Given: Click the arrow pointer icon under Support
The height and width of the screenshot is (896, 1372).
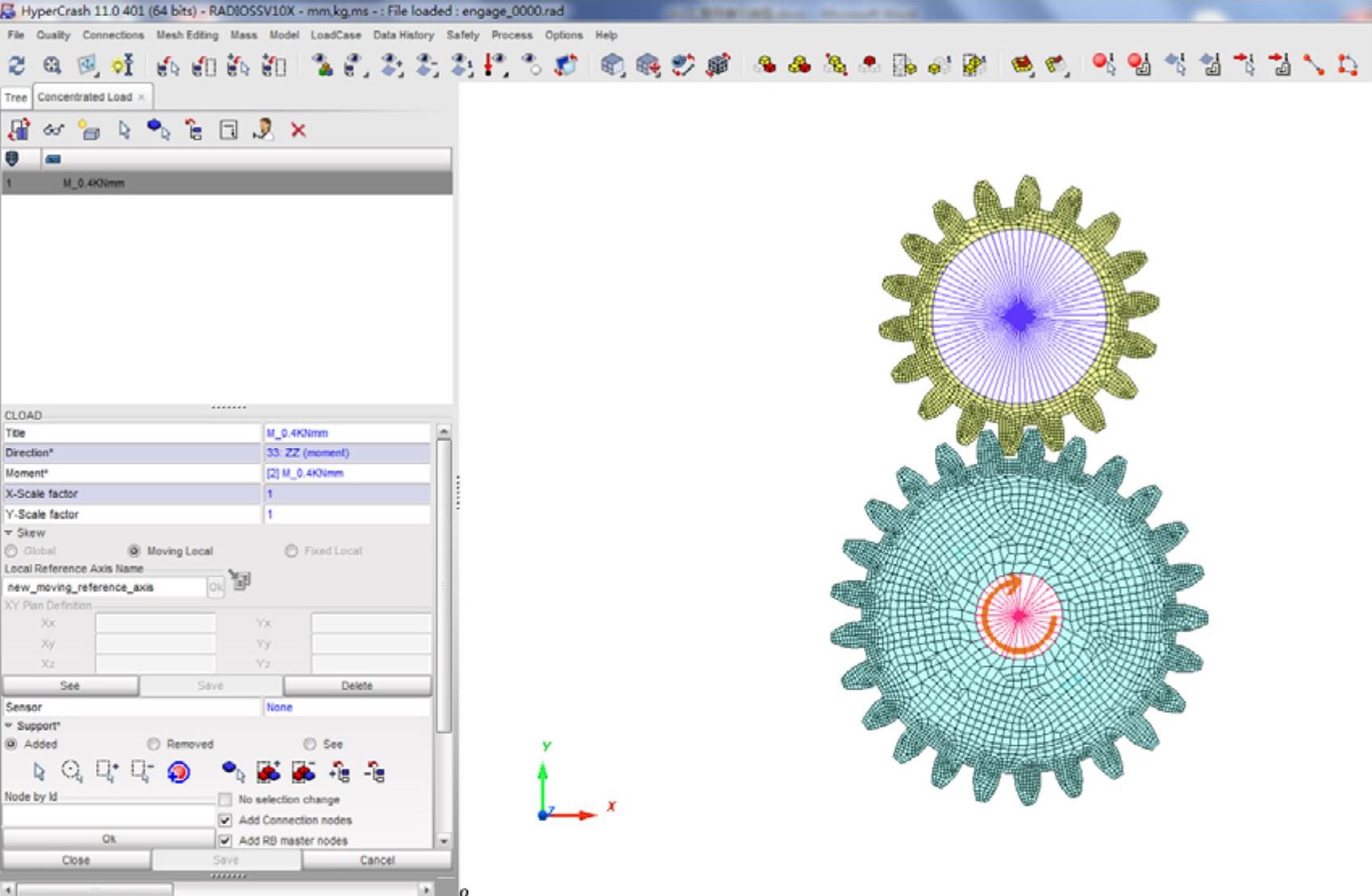Looking at the screenshot, I should pos(38,772).
